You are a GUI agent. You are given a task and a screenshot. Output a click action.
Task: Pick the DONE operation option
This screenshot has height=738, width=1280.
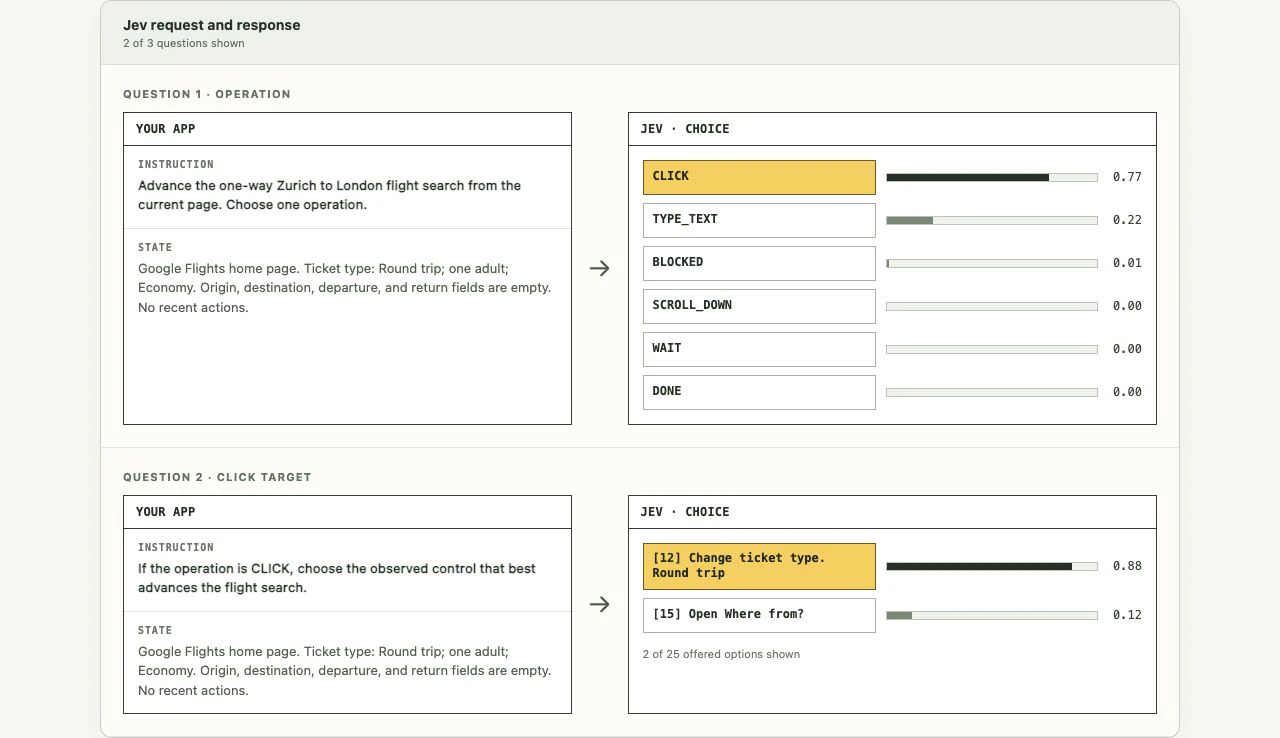759,392
